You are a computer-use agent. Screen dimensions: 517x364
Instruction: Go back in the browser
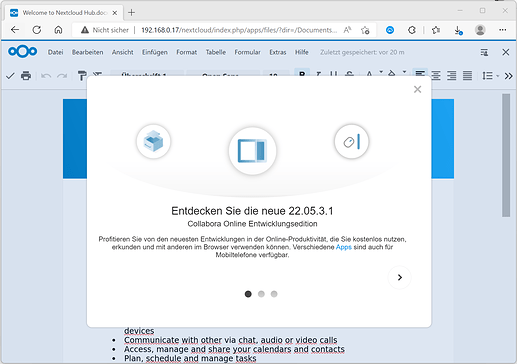tap(15, 30)
